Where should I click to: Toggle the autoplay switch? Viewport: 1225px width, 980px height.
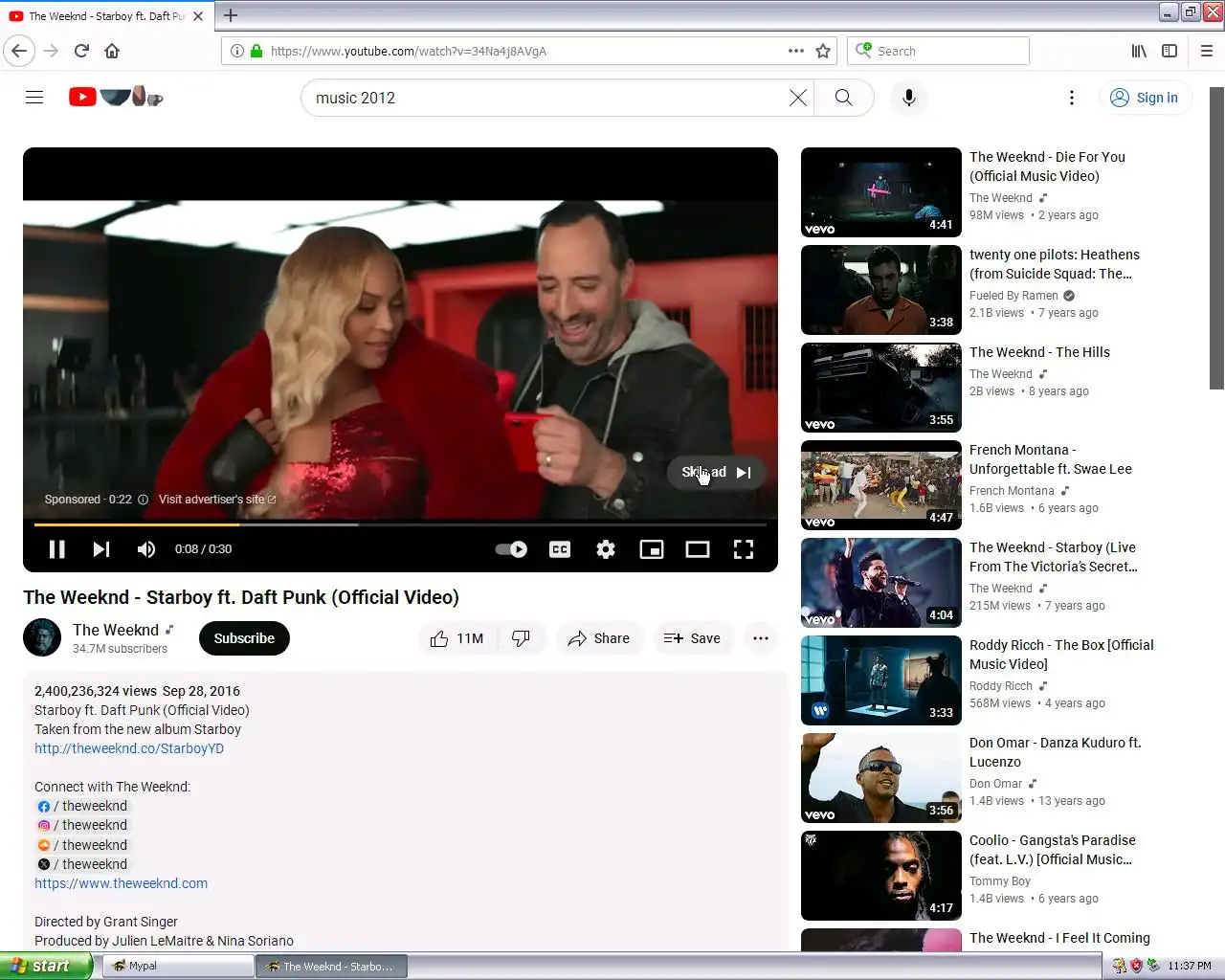pyautogui.click(x=511, y=549)
